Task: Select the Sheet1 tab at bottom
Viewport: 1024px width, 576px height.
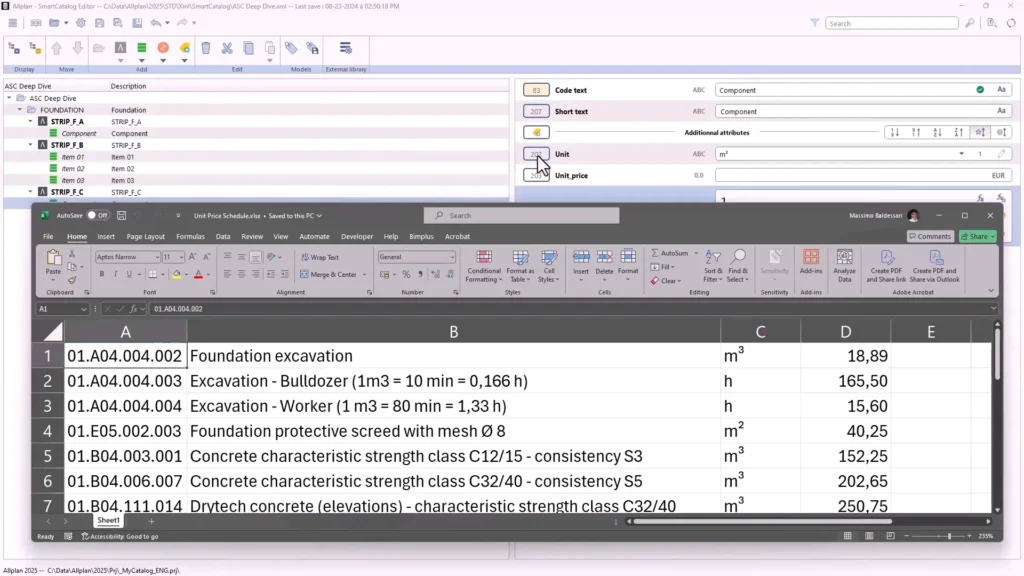Action: [108, 520]
